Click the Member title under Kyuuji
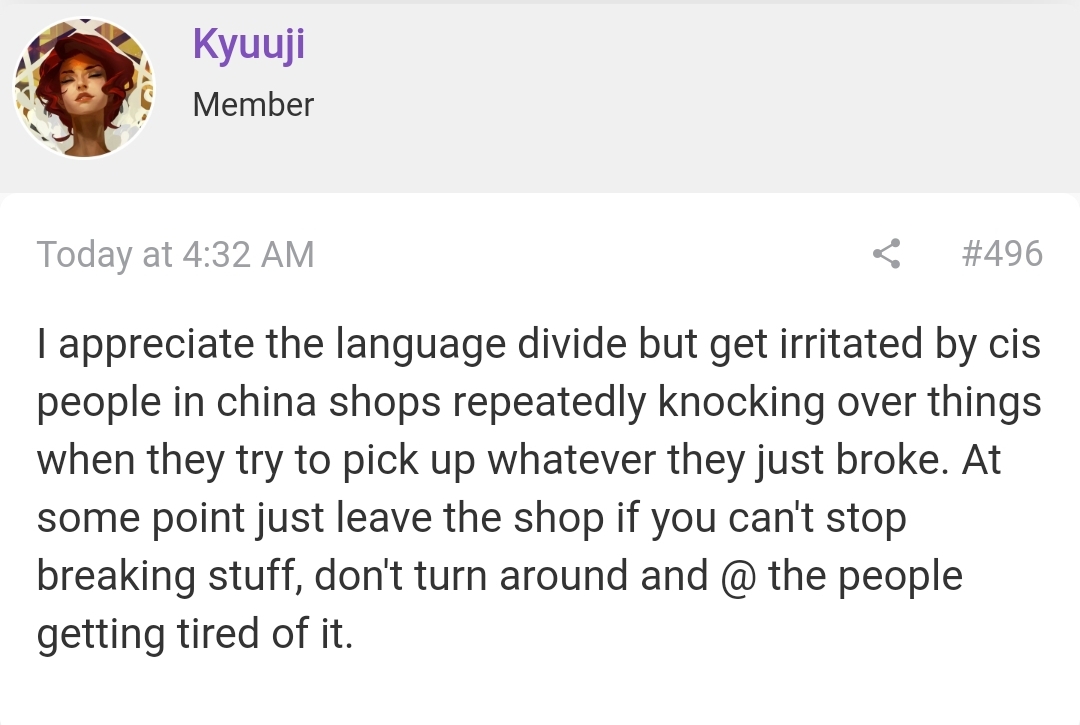1080x725 pixels. [253, 105]
